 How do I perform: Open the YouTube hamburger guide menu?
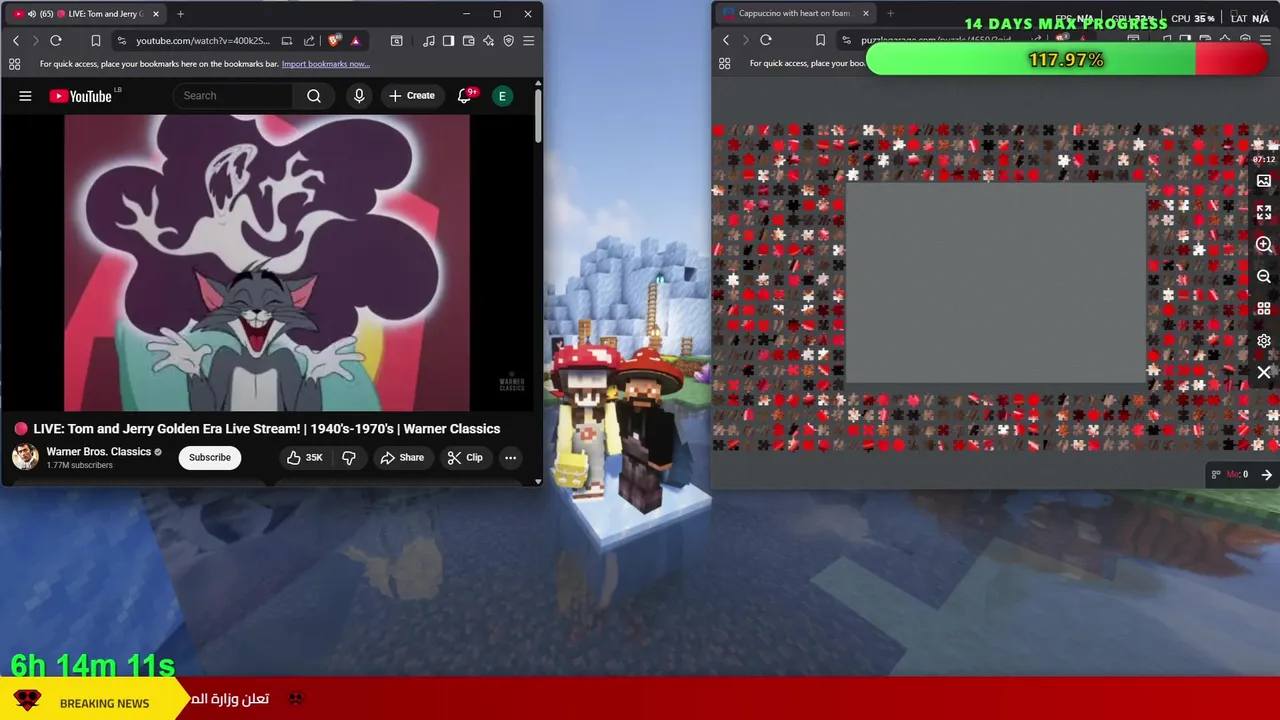coord(25,96)
